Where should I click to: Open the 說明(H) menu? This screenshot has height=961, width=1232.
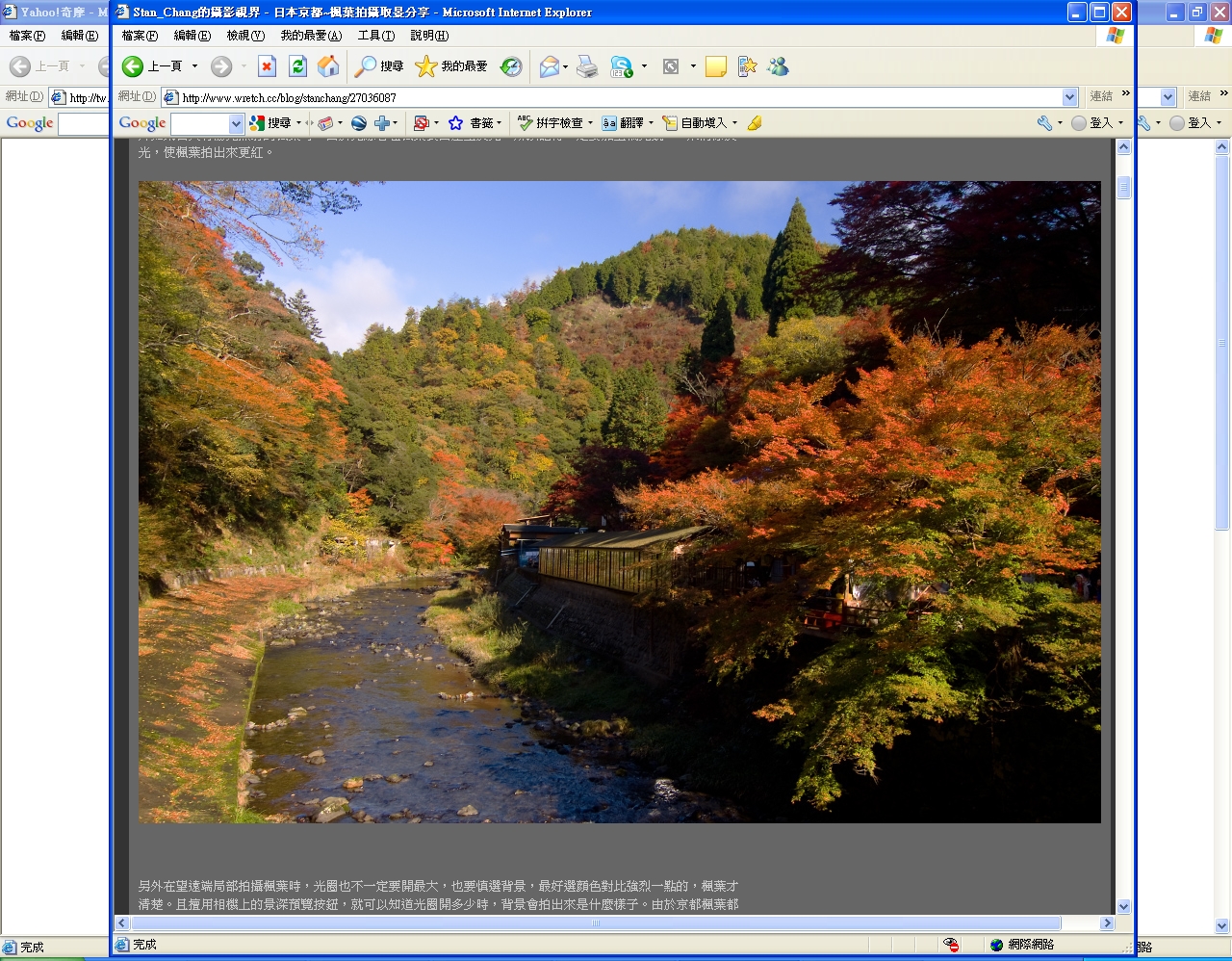[429, 36]
